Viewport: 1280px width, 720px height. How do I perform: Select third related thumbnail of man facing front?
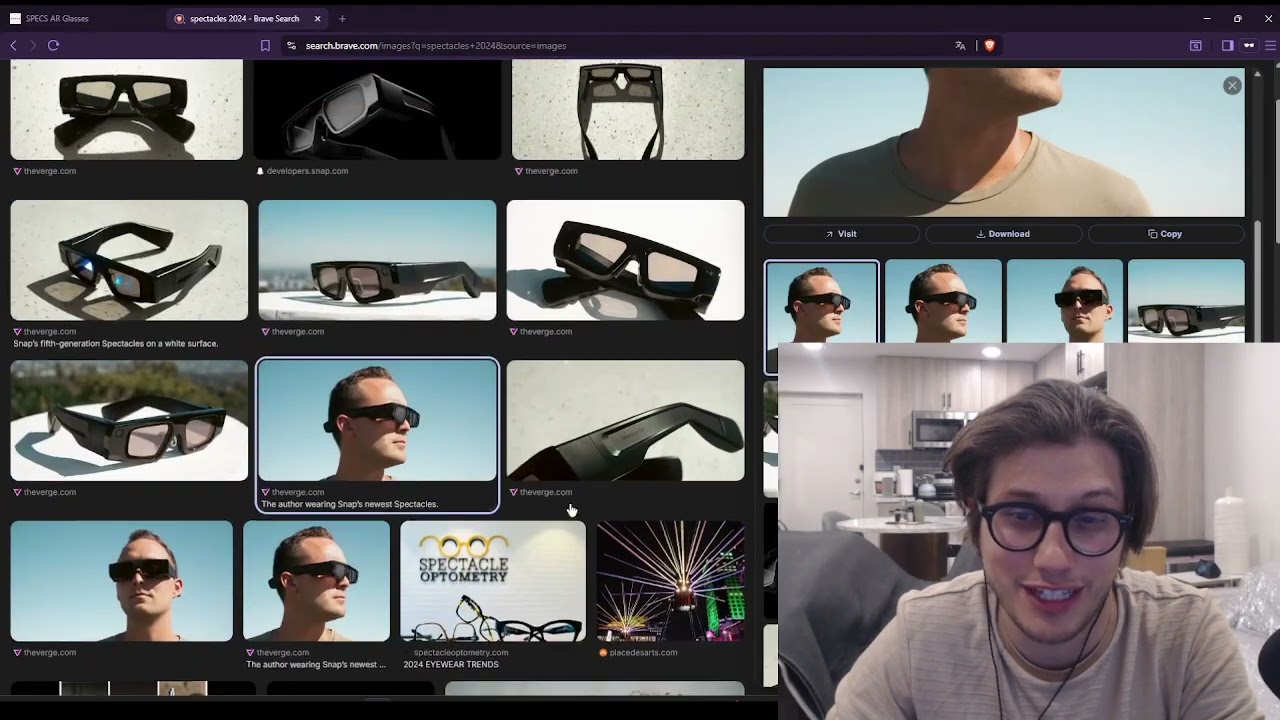coord(1064,301)
